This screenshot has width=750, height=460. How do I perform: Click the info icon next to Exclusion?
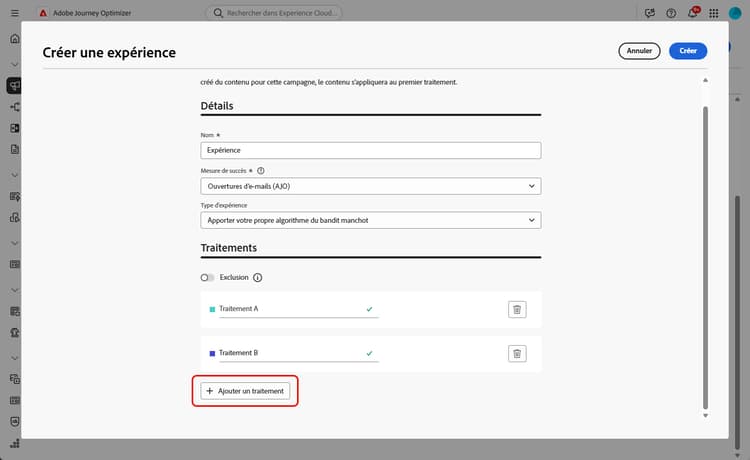coord(257,277)
